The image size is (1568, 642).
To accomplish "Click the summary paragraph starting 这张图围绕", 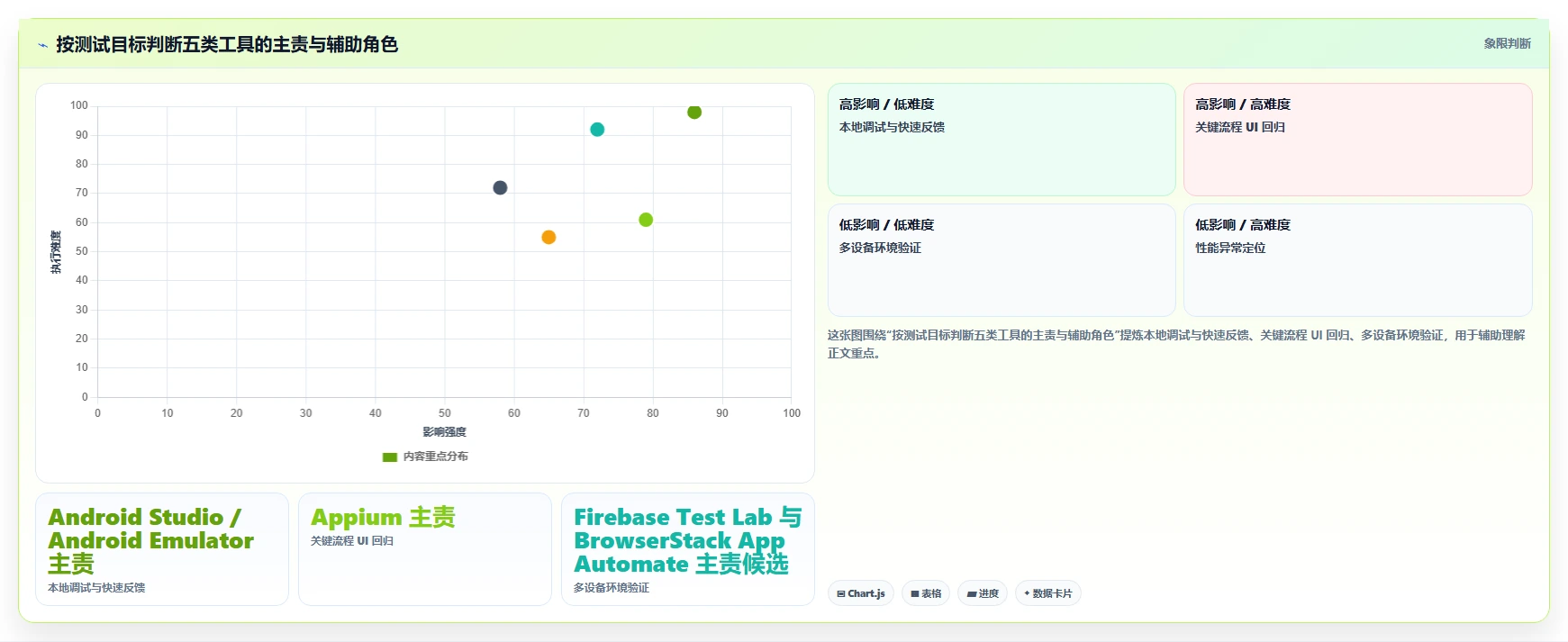I will click(1176, 344).
